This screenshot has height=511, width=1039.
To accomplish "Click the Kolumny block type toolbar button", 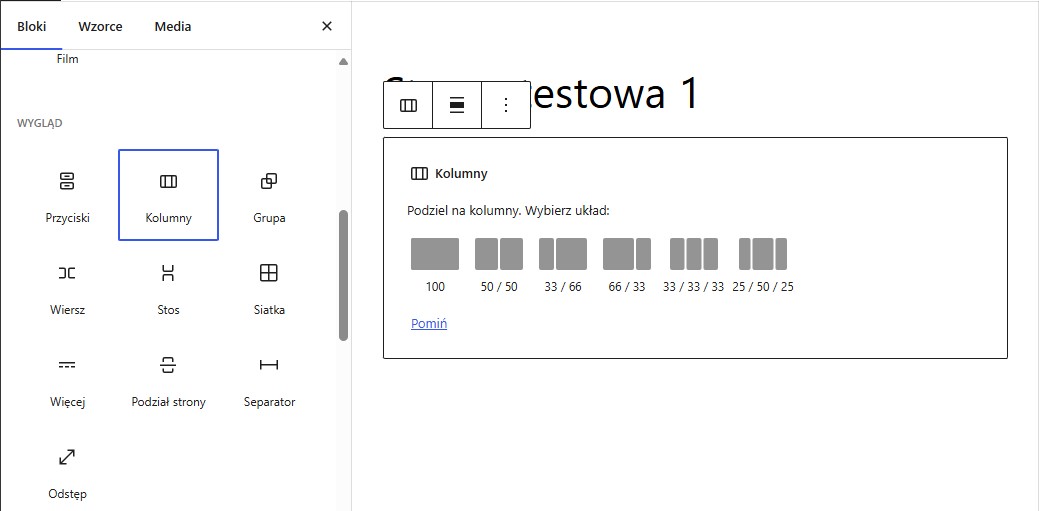I will 408,105.
